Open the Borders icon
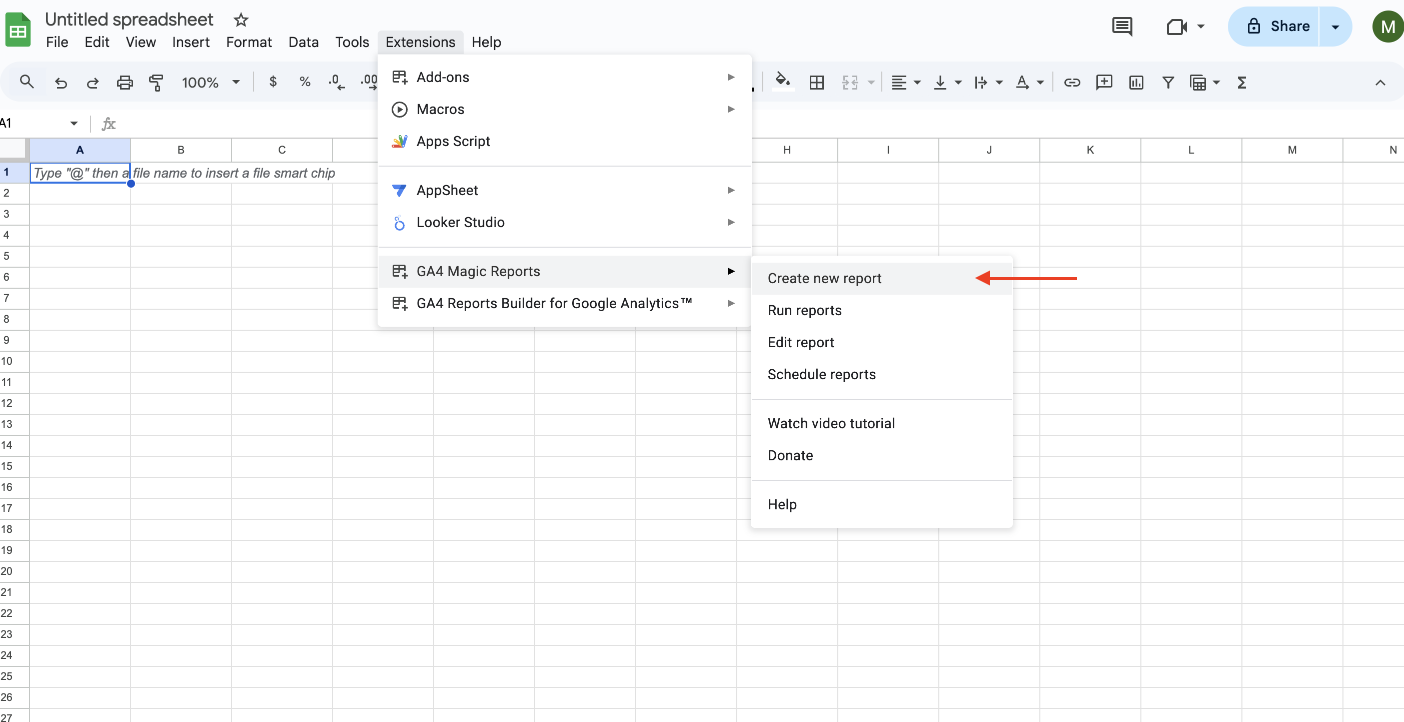 [x=817, y=83]
